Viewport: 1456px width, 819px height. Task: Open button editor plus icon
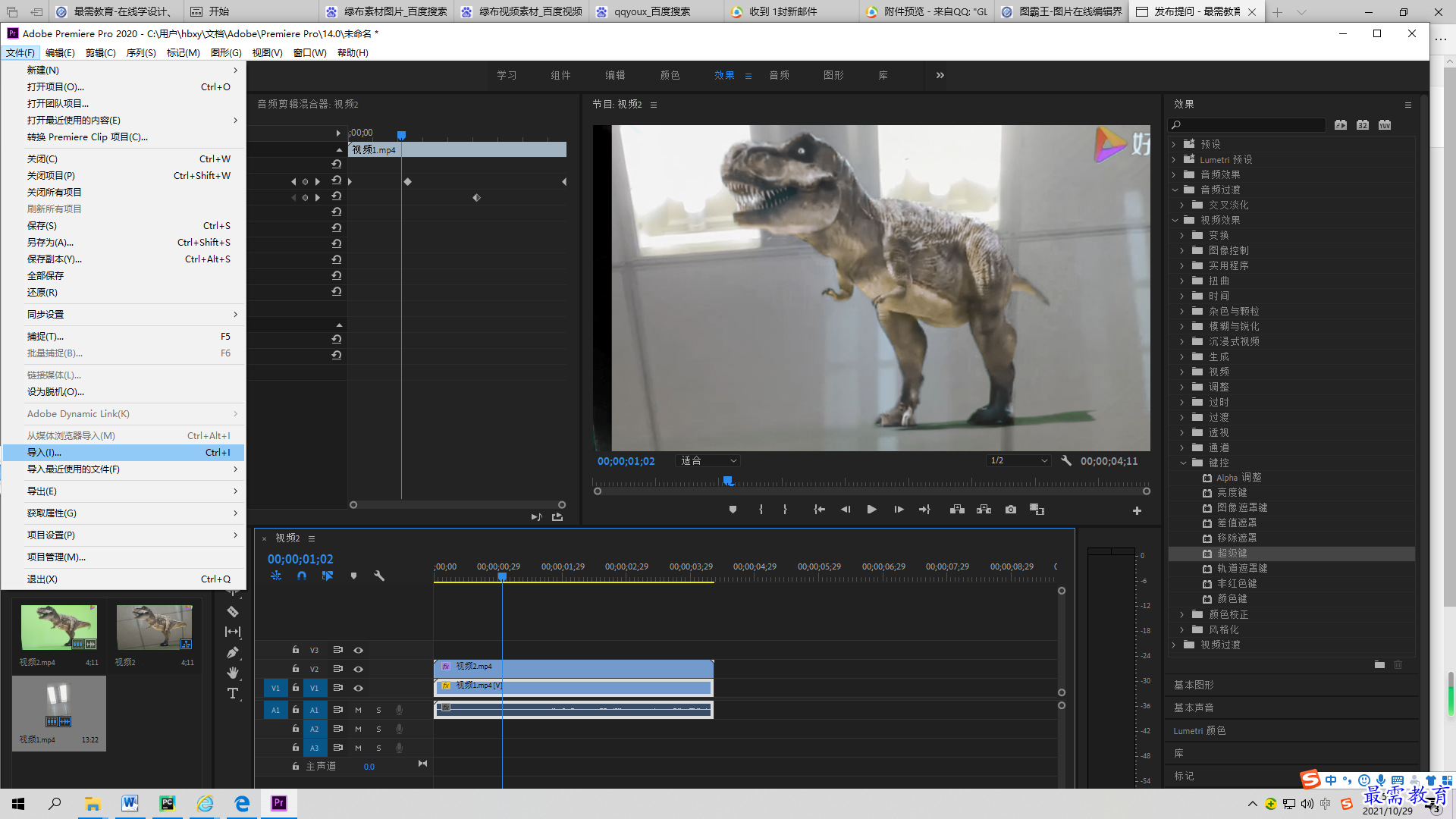pos(1137,511)
